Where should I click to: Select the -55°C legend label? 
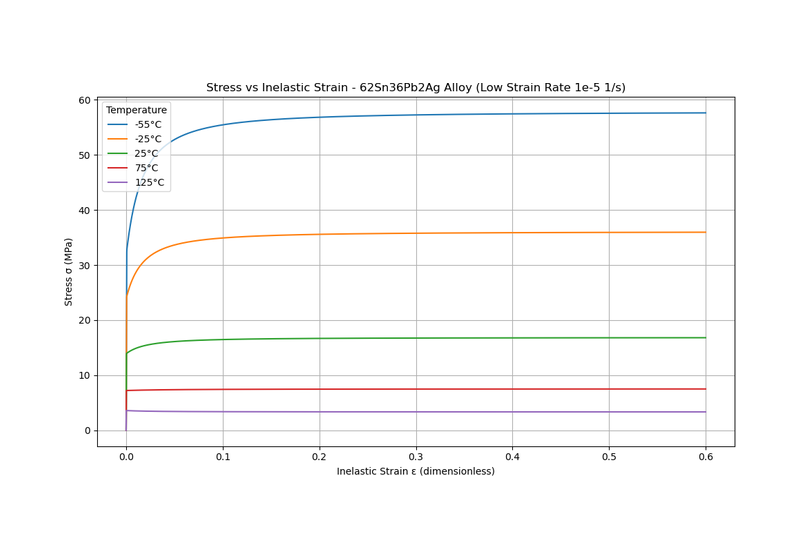pyautogui.click(x=148, y=124)
